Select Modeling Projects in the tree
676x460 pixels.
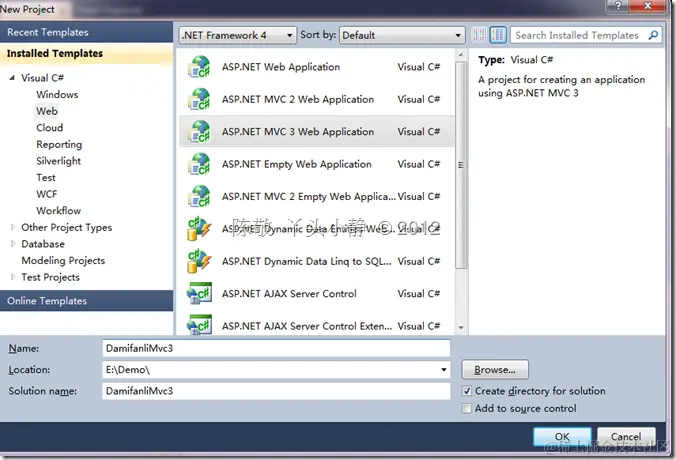click(63, 260)
